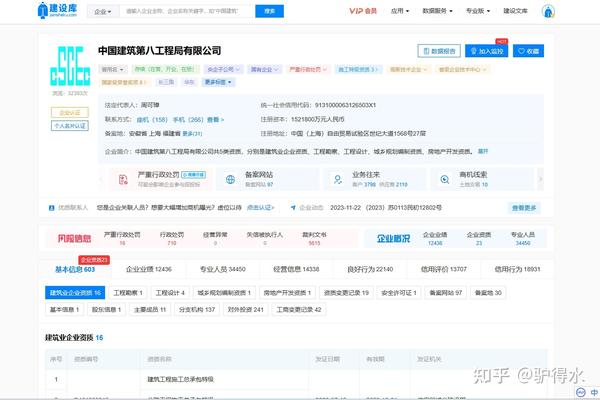
Task: Click the 裁判文书 5615 risk statistic
Action: tap(314, 238)
